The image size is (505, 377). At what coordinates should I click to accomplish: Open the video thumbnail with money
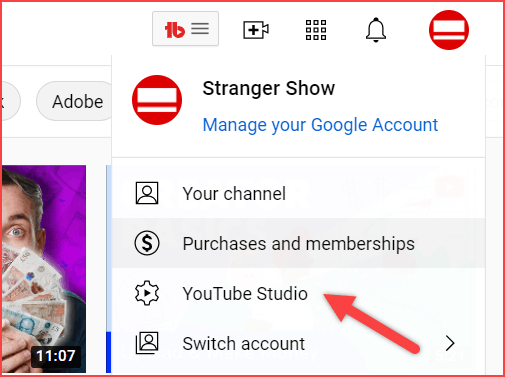tap(44, 269)
